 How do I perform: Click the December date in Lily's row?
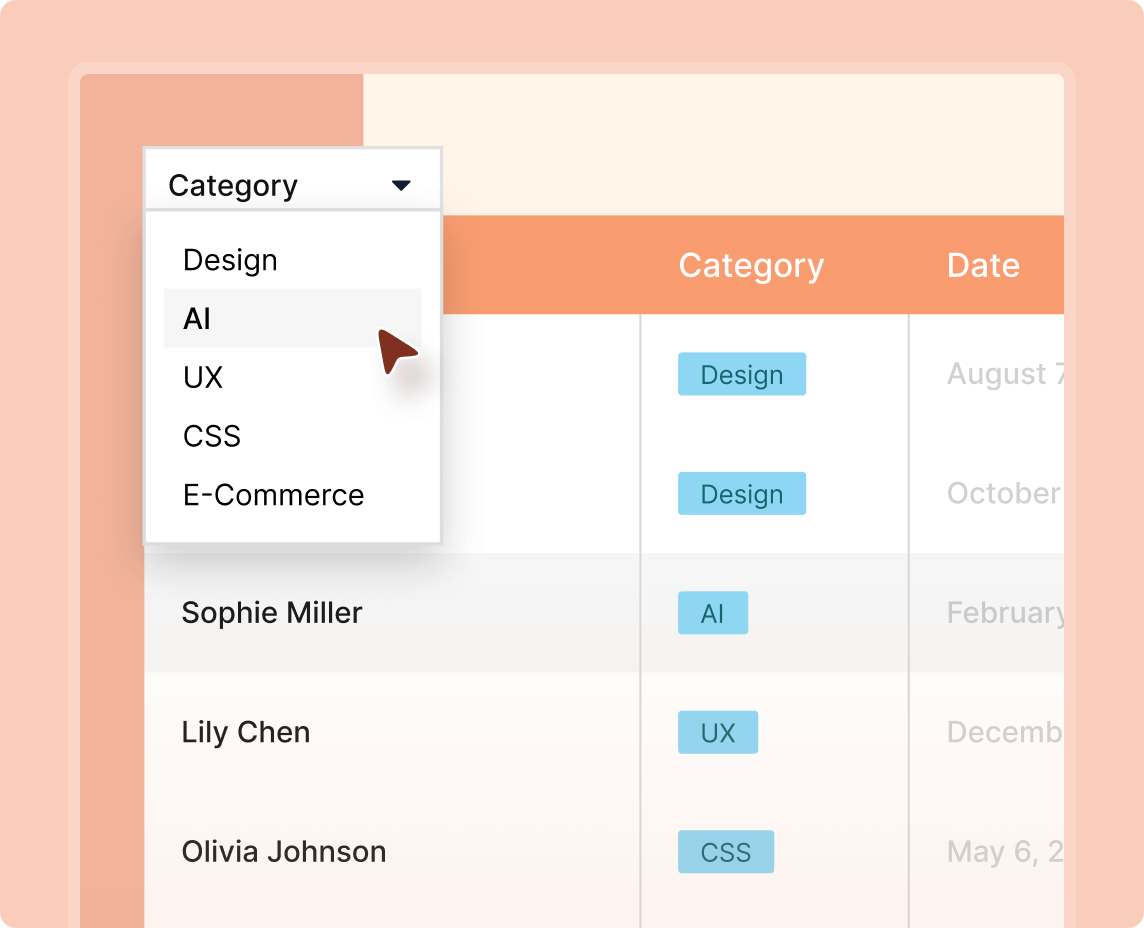pyautogui.click(x=1004, y=732)
